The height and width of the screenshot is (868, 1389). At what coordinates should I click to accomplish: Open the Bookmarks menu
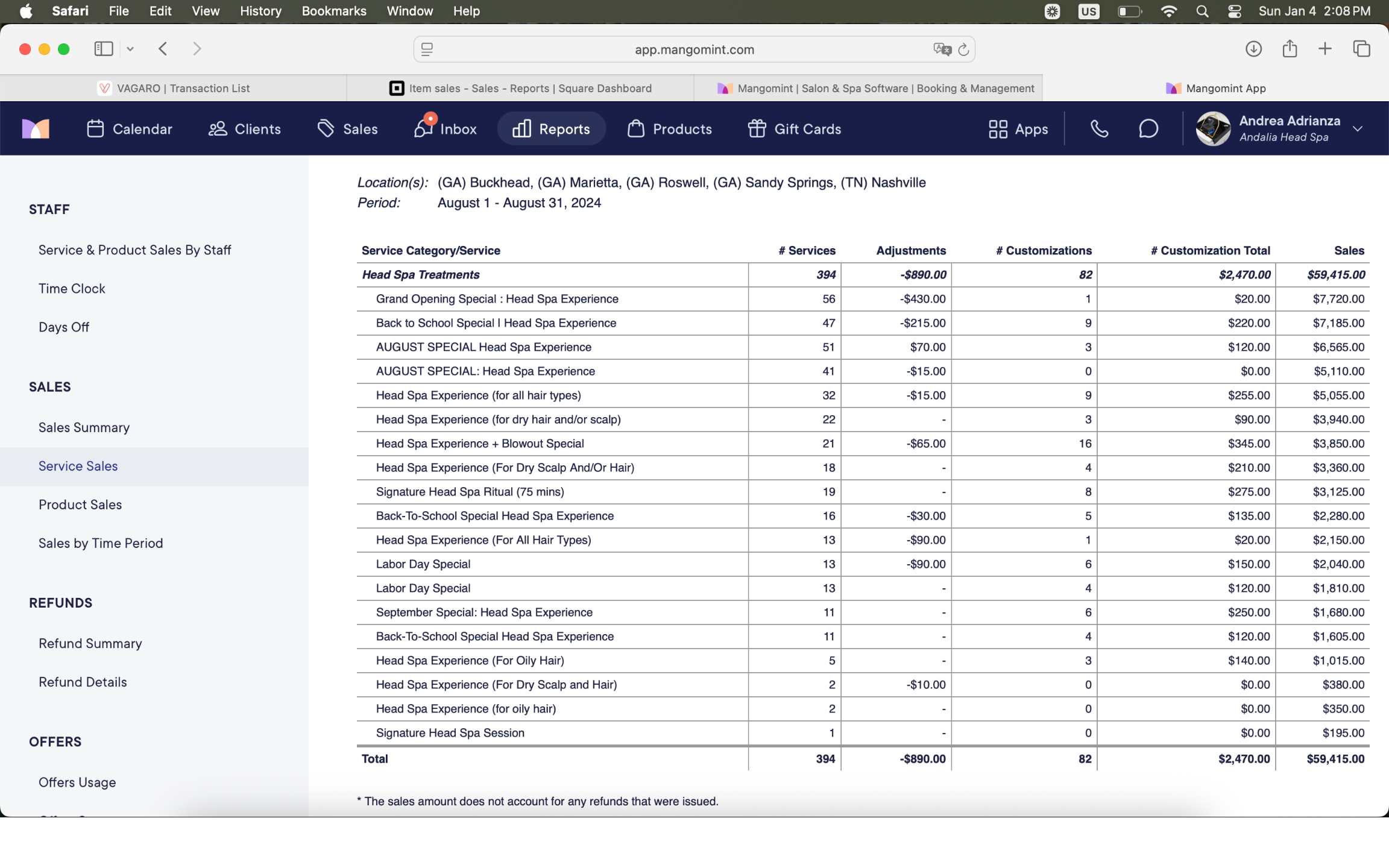click(x=333, y=11)
